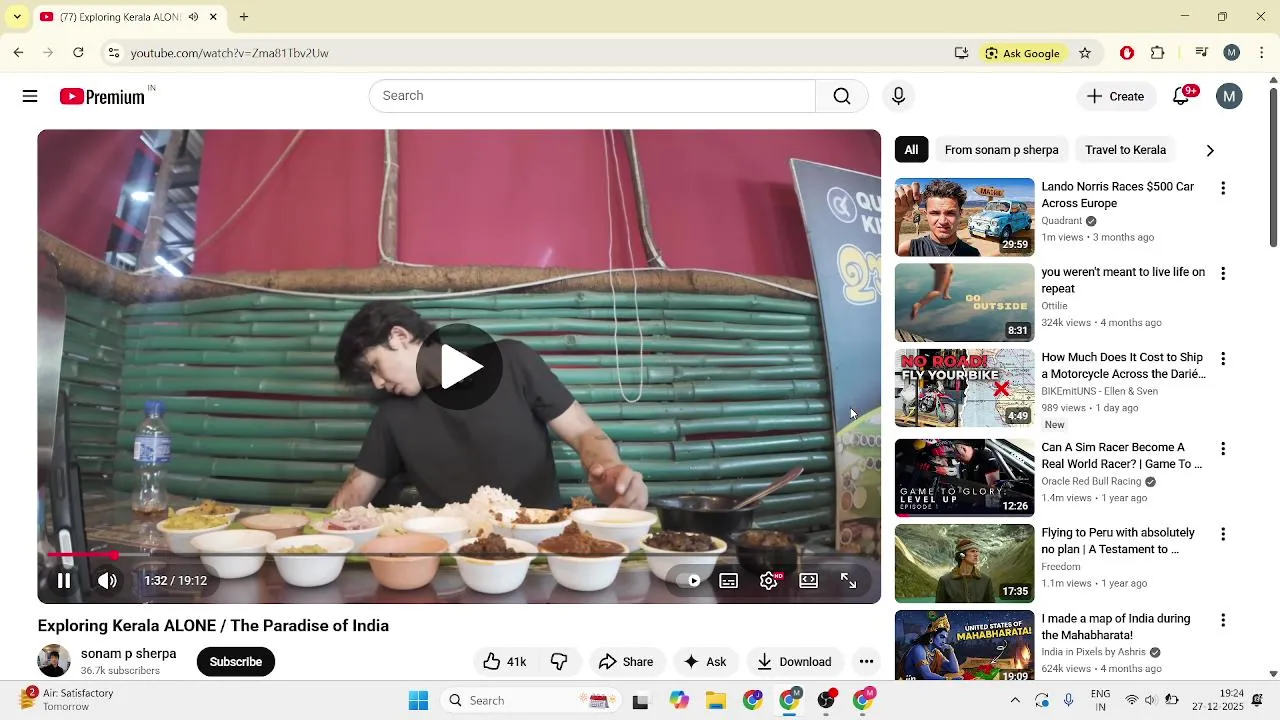The image size is (1280, 720).
Task: Toggle subtitles/closed captions
Action: pyautogui.click(x=729, y=580)
